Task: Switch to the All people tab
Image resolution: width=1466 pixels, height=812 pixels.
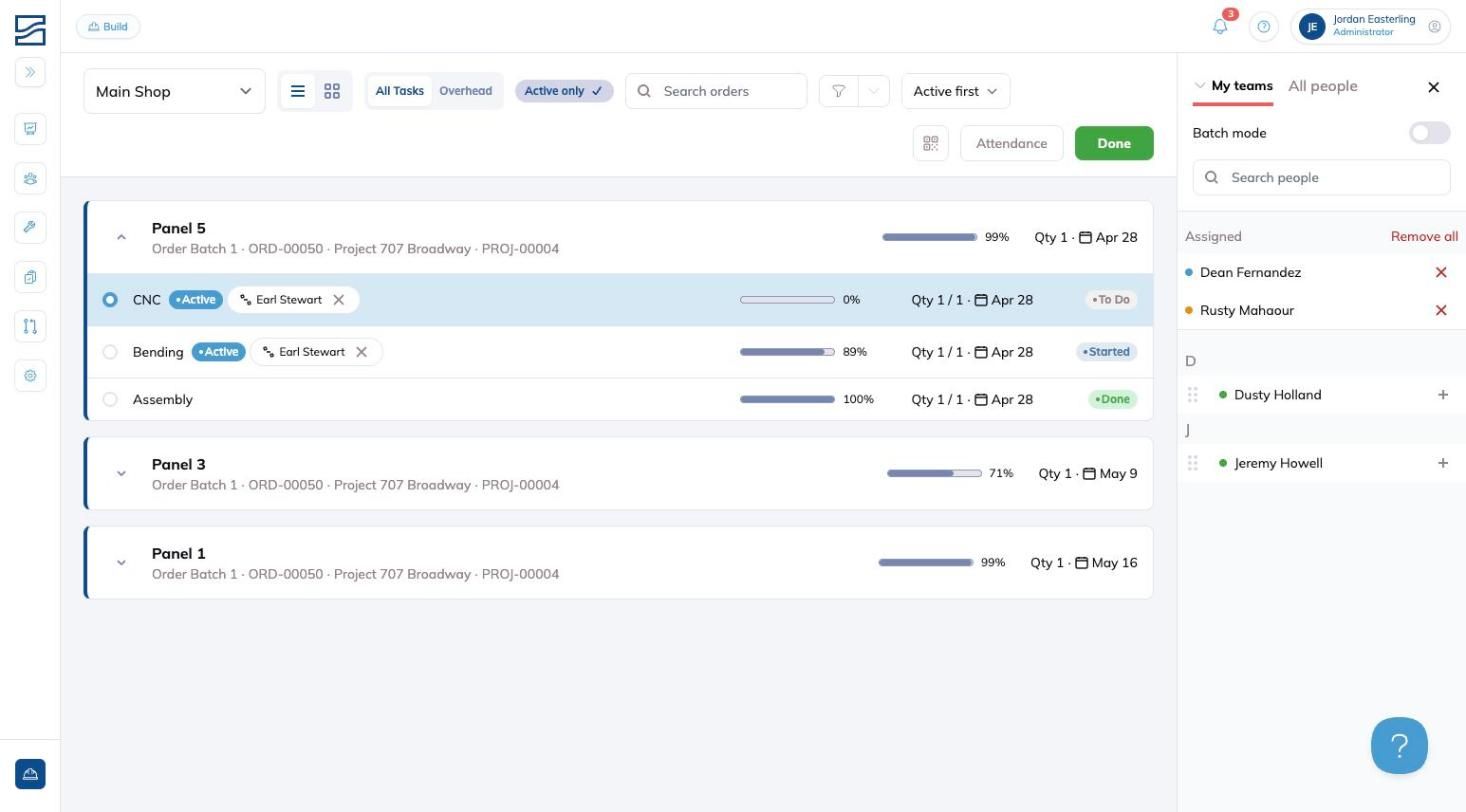Action: pos(1322,86)
